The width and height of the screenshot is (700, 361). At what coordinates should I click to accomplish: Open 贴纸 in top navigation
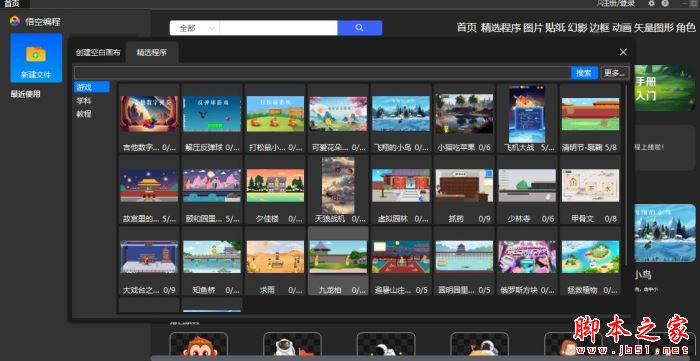(x=555, y=28)
